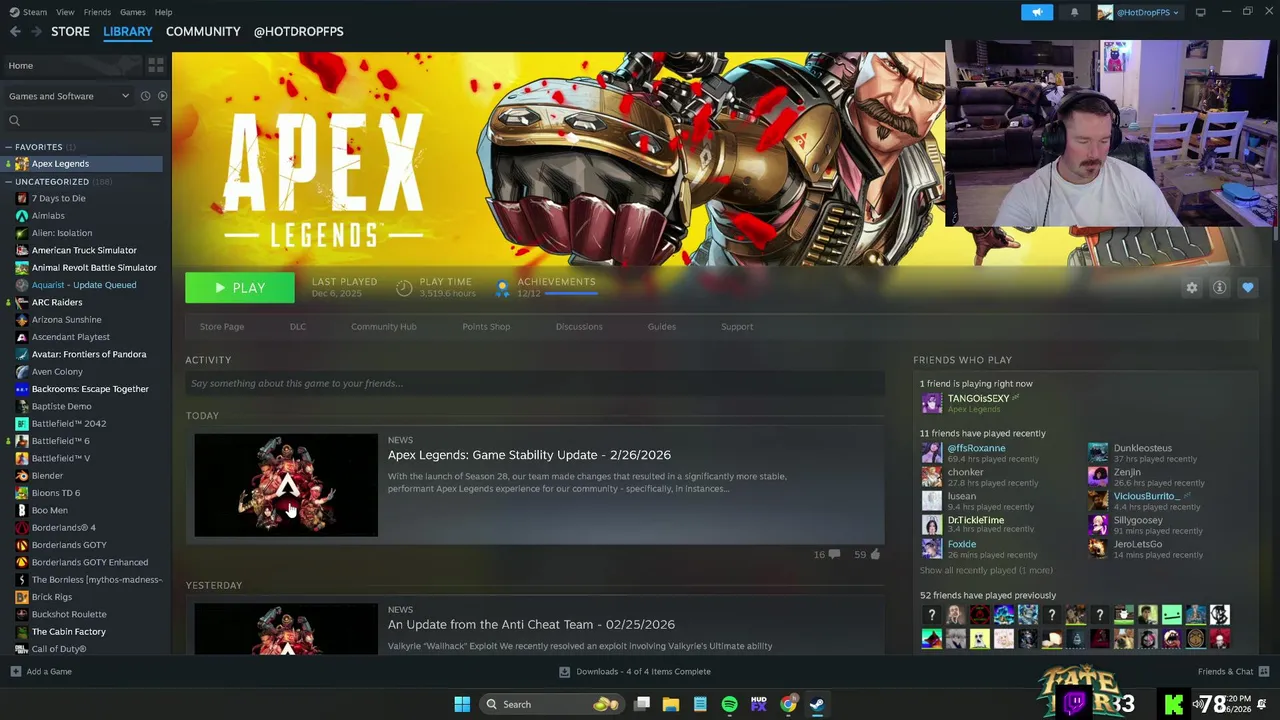Click the taskbar Search box
This screenshot has width=1280, height=720.
(550, 704)
